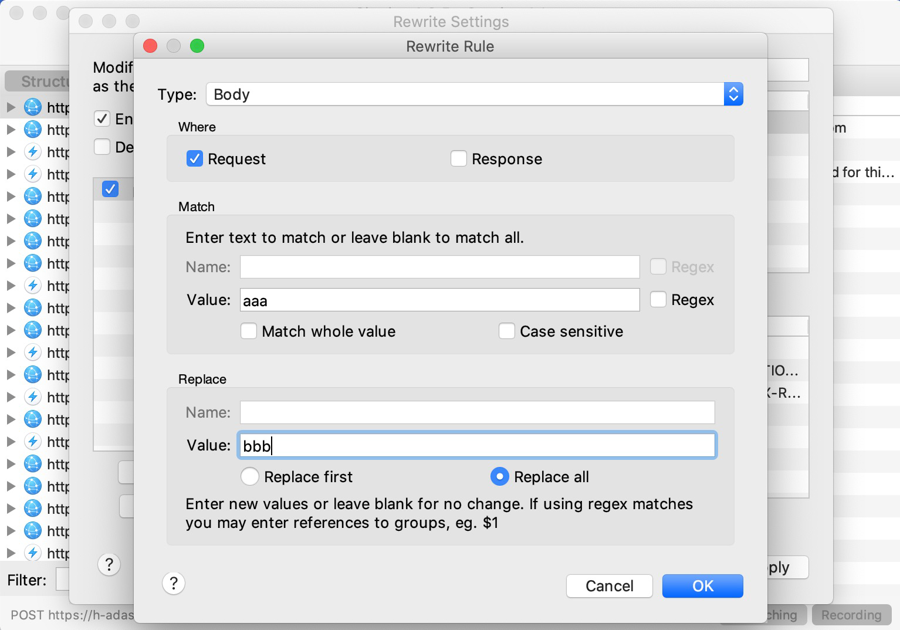Uncheck the Request checkbox

pyautogui.click(x=195, y=159)
